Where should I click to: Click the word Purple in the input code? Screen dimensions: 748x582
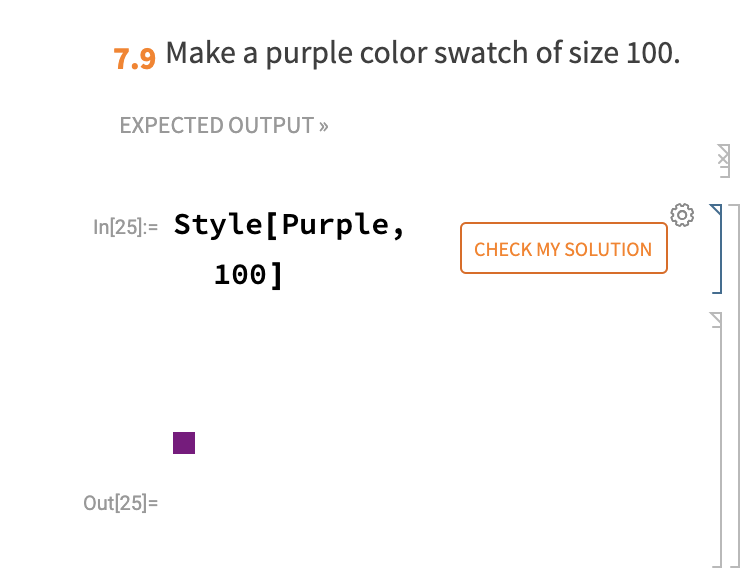point(335,224)
